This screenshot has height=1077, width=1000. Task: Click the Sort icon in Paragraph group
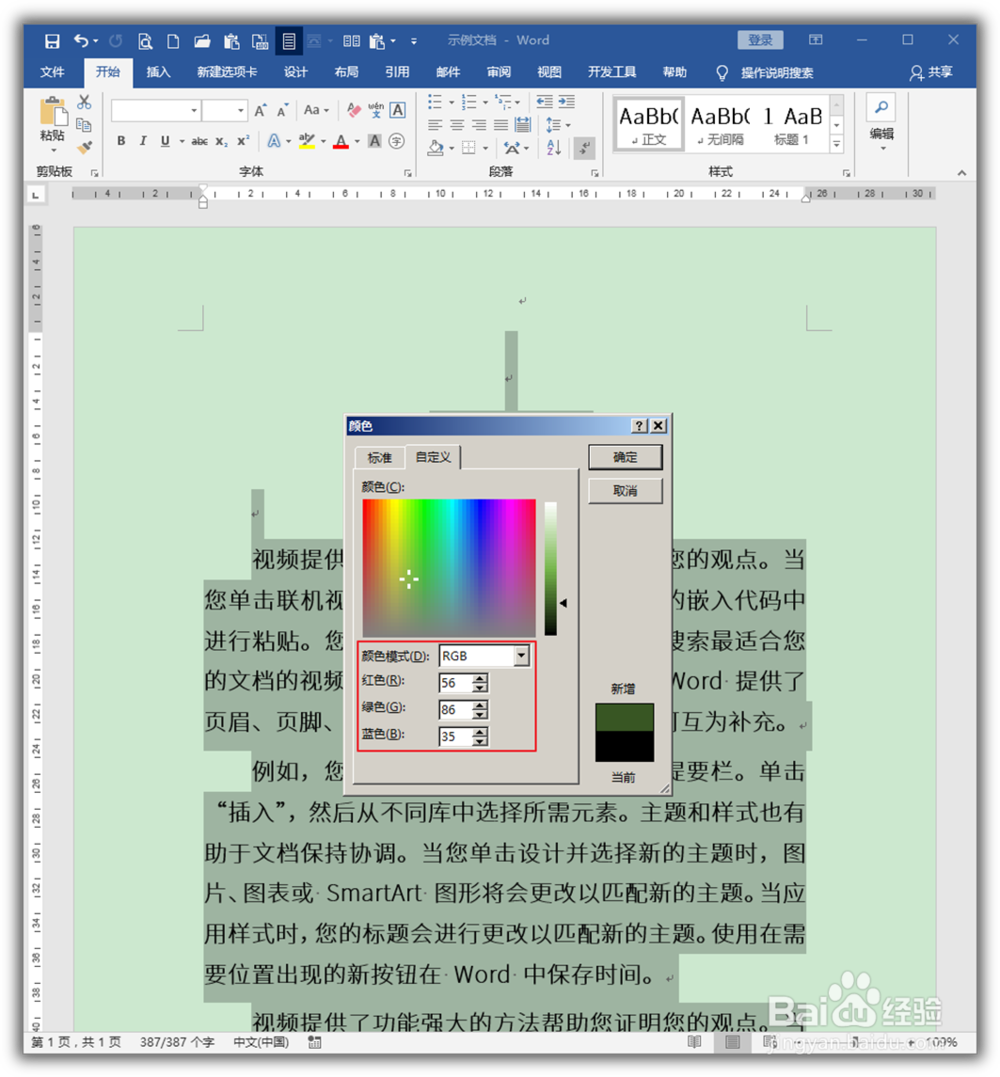[x=553, y=148]
